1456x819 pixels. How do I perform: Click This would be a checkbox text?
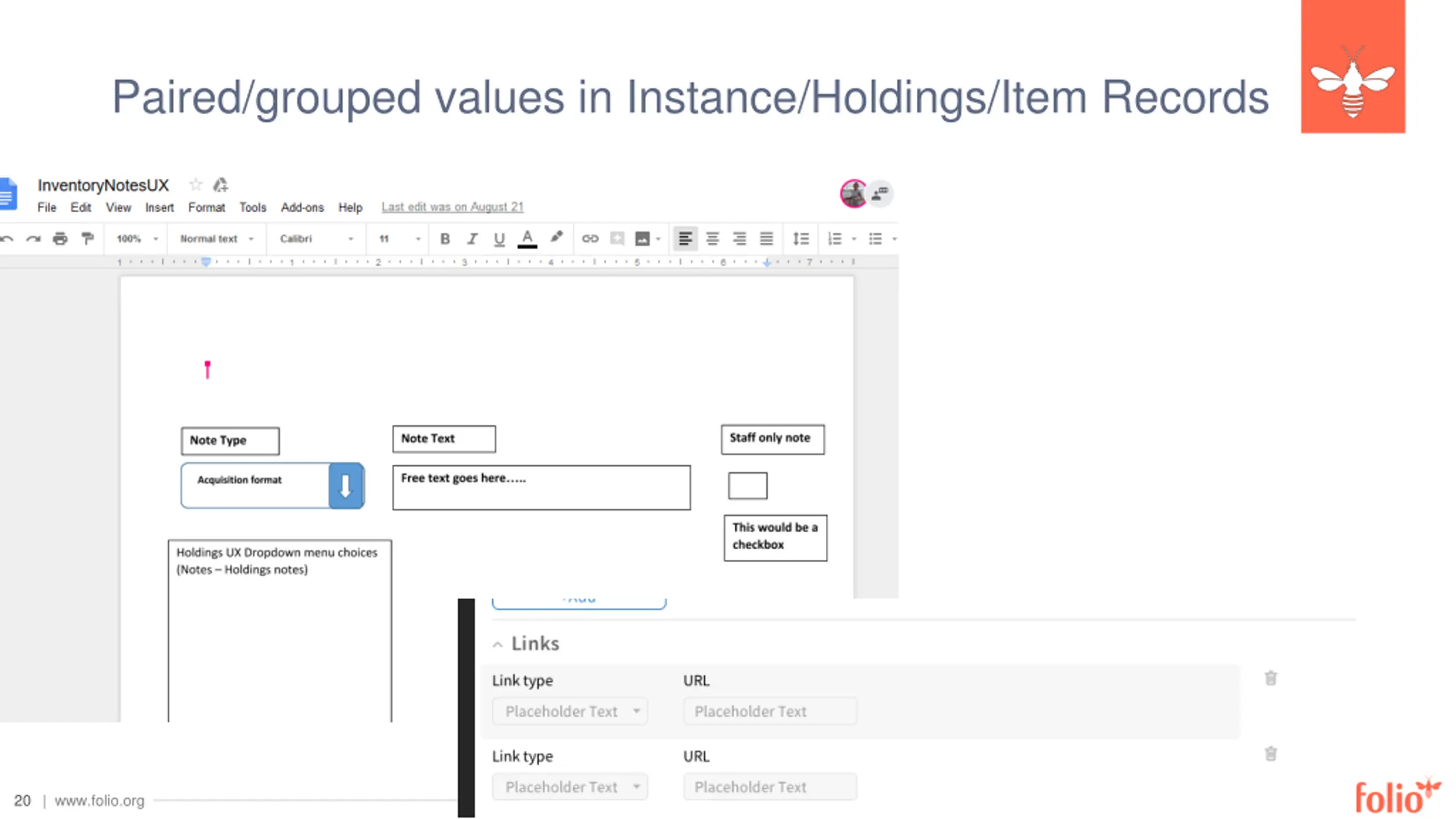[775, 536]
